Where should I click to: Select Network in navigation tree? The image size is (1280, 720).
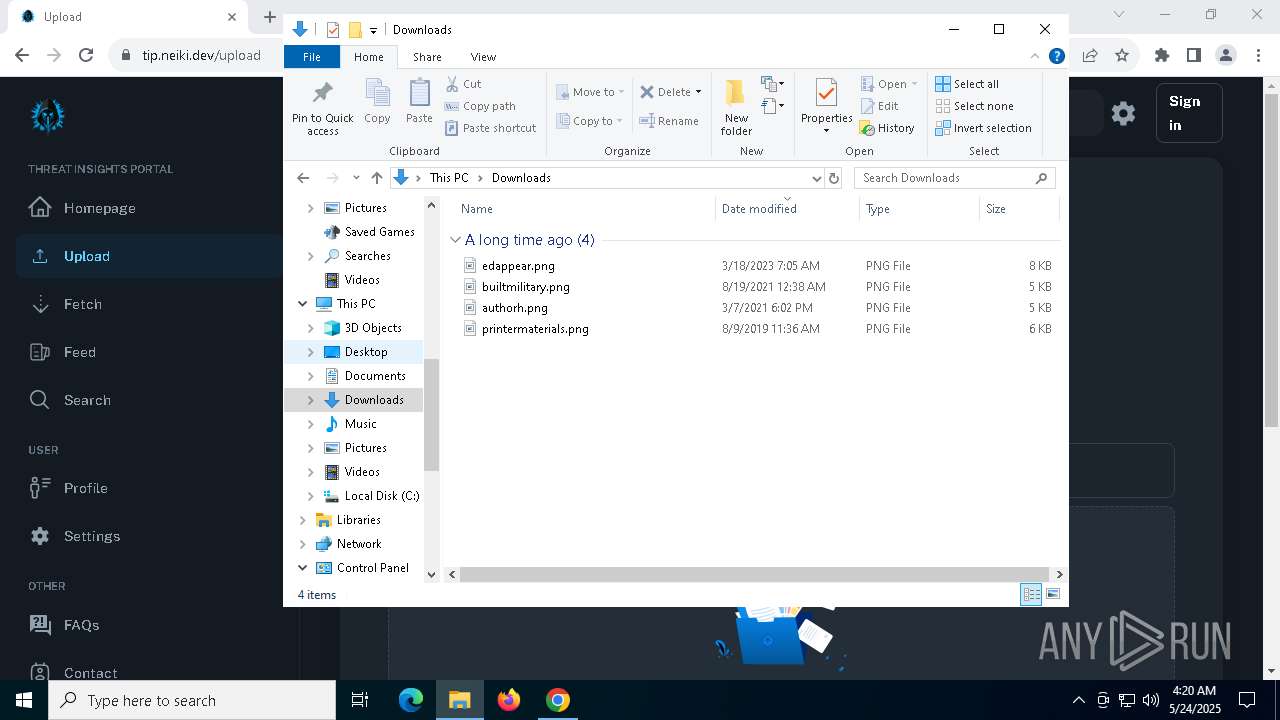359,544
